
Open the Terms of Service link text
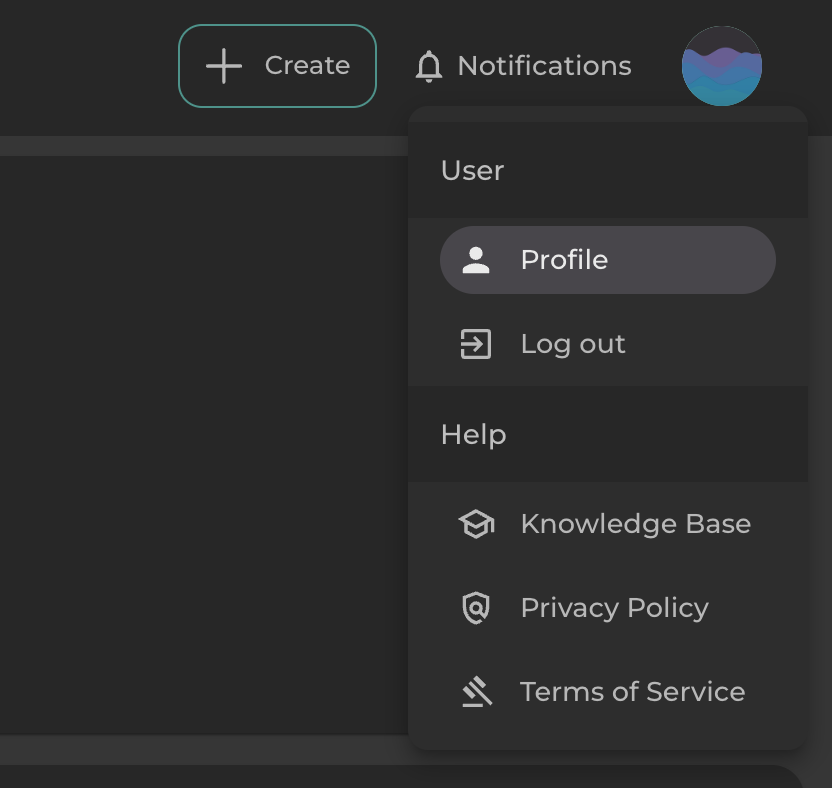(632, 692)
